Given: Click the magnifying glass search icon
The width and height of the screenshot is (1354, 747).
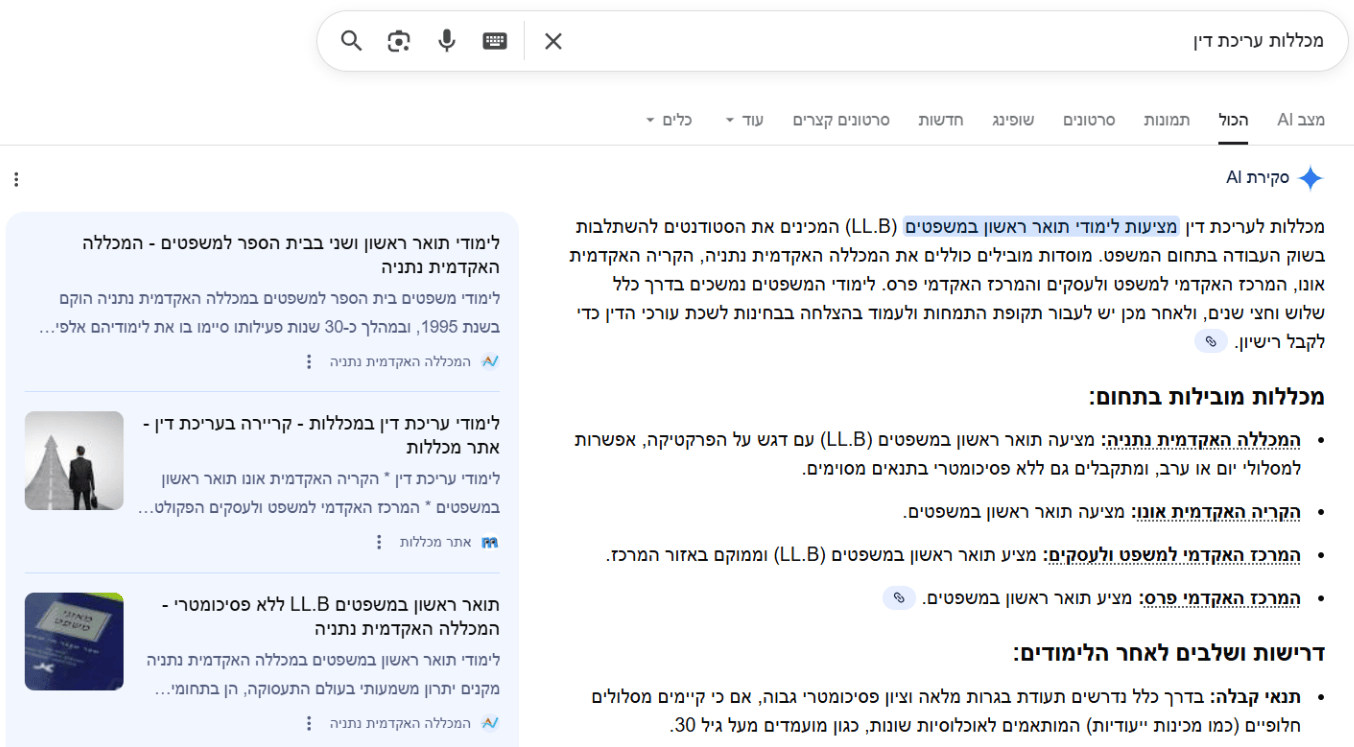Looking at the screenshot, I should [x=351, y=41].
